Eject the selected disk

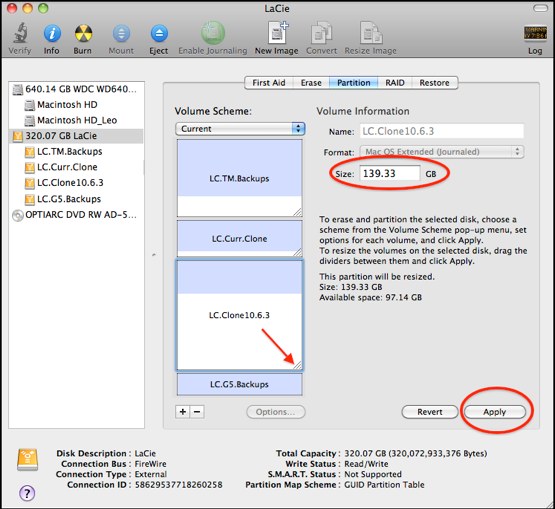[159, 34]
